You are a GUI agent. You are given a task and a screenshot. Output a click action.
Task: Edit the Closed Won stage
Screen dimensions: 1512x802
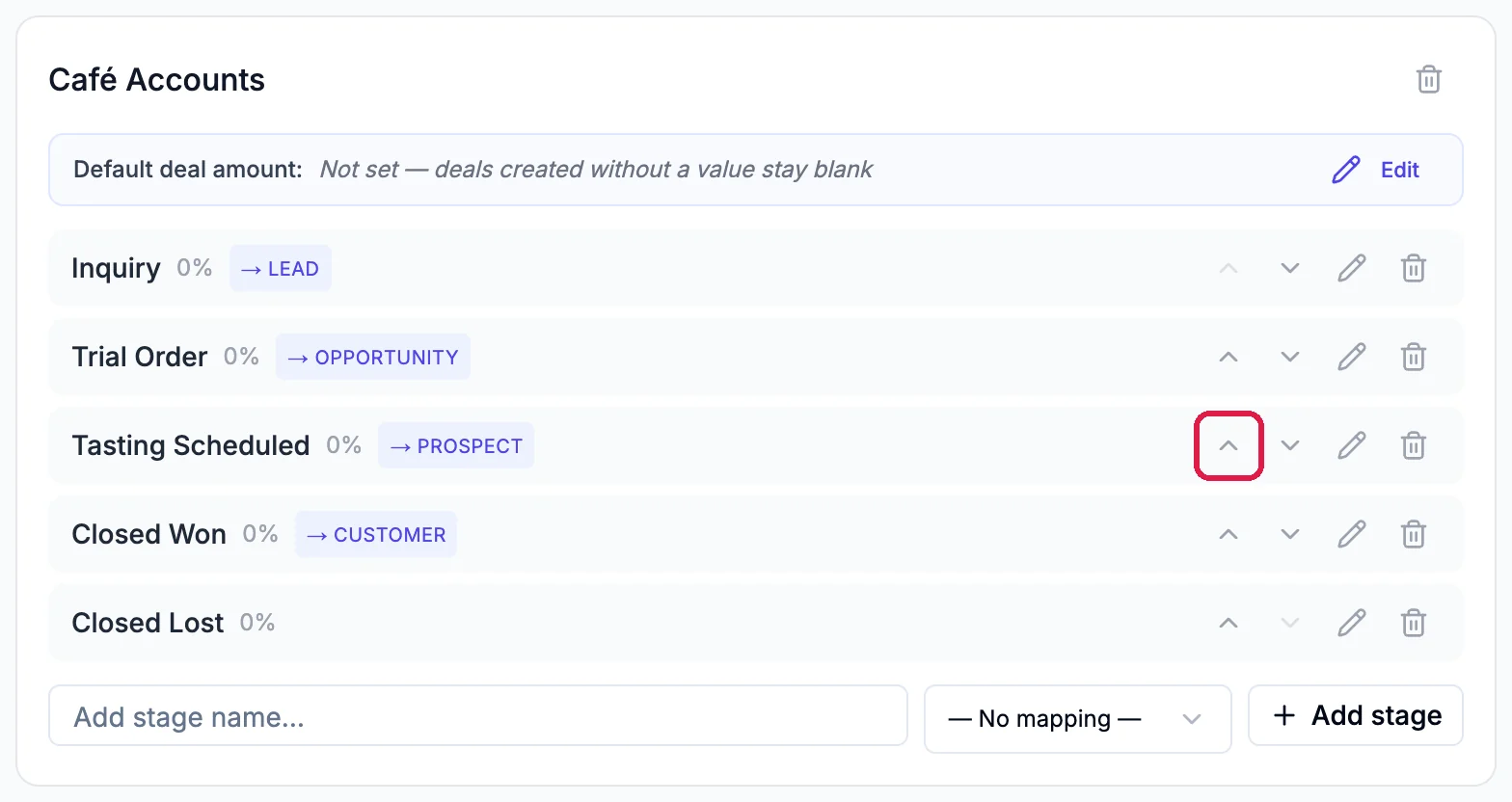[x=1352, y=534]
